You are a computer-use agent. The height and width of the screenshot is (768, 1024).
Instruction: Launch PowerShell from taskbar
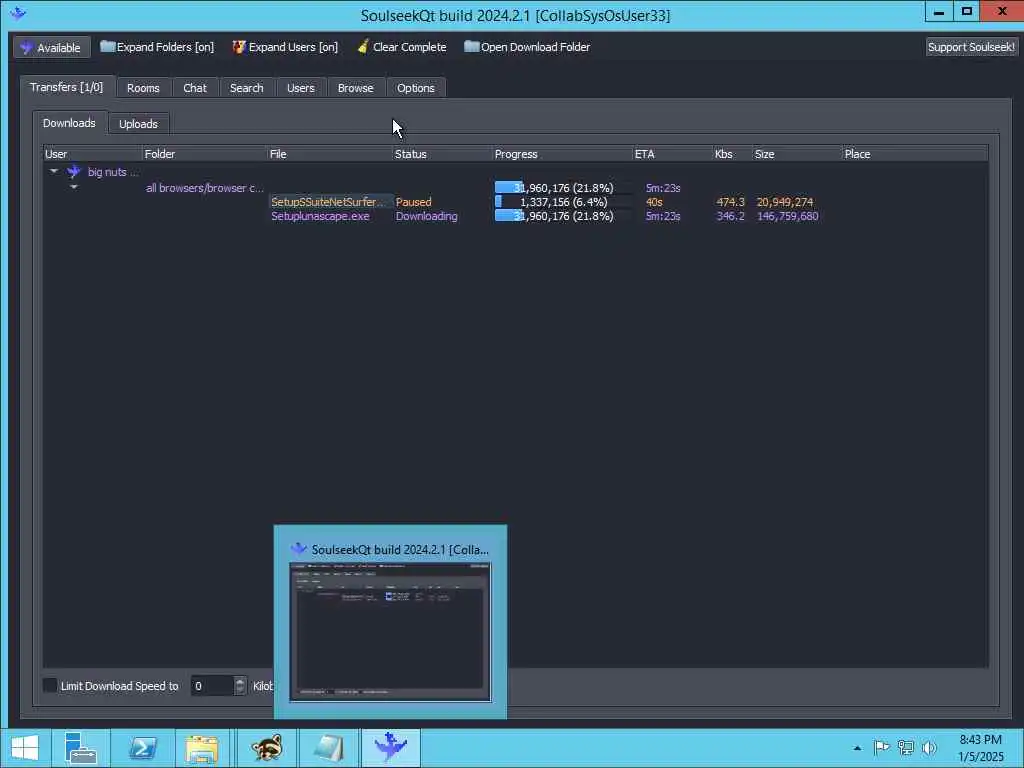[x=143, y=748]
